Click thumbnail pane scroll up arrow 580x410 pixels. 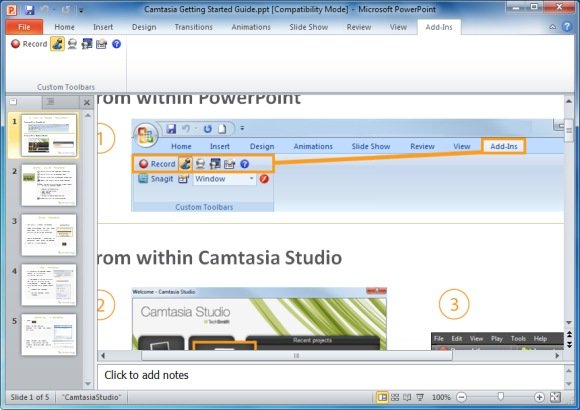pyautogui.click(x=88, y=115)
